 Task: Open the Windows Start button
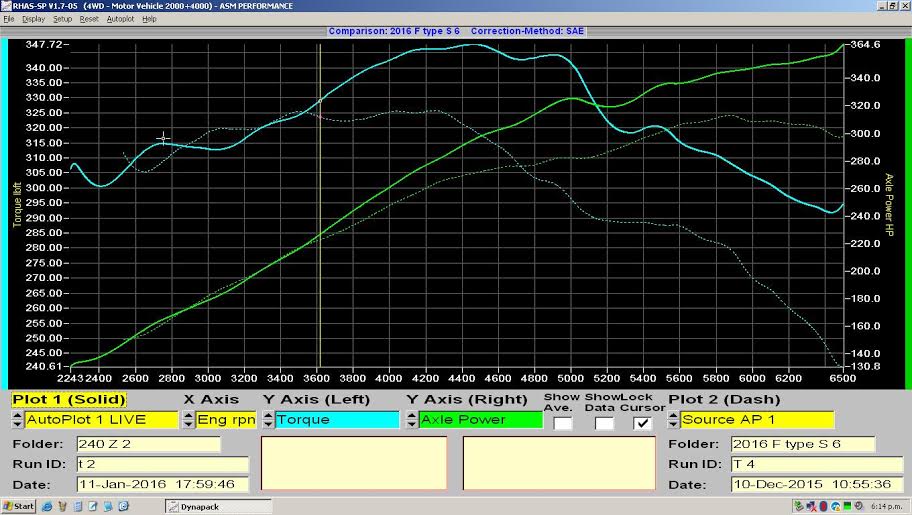click(x=18, y=506)
